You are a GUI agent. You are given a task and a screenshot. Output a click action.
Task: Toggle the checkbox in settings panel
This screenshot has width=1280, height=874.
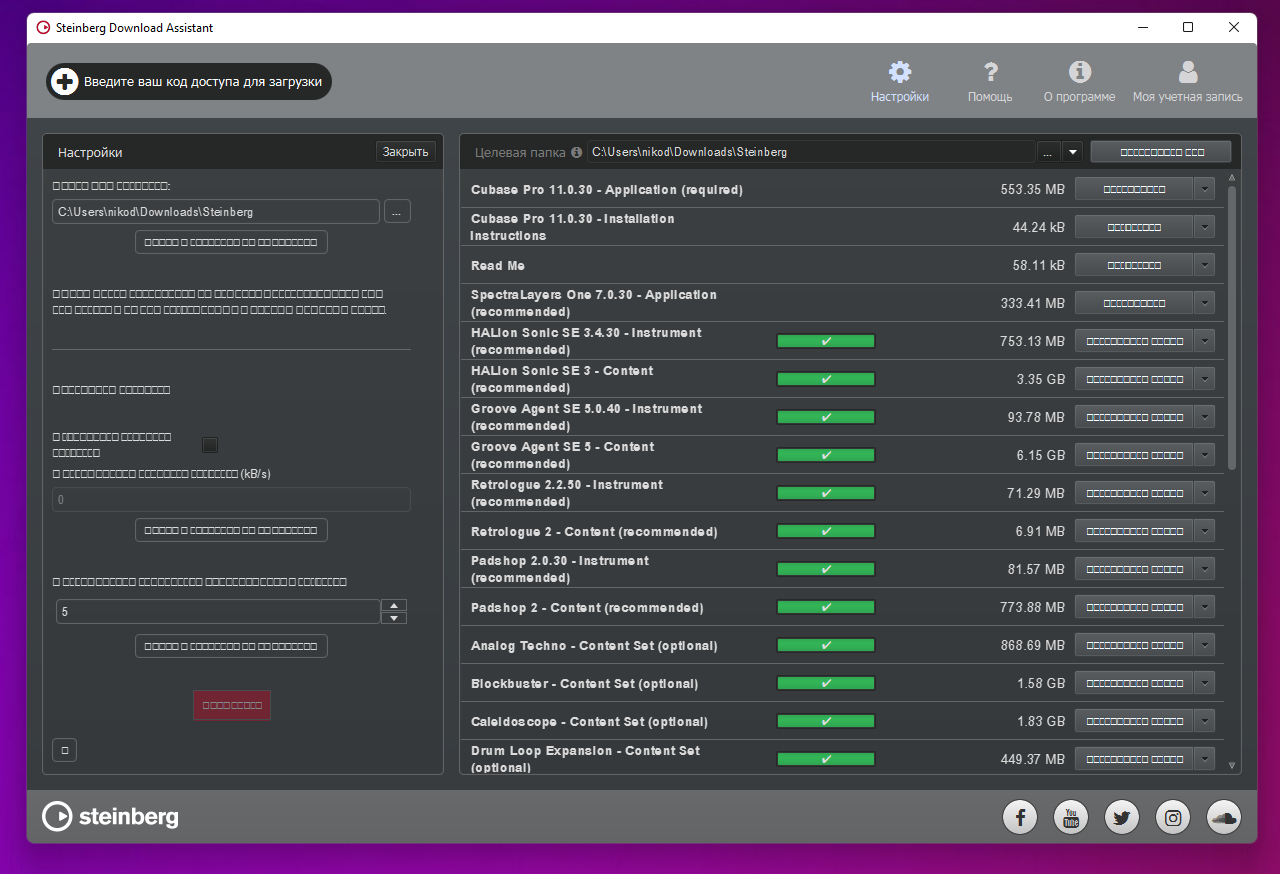[210, 445]
